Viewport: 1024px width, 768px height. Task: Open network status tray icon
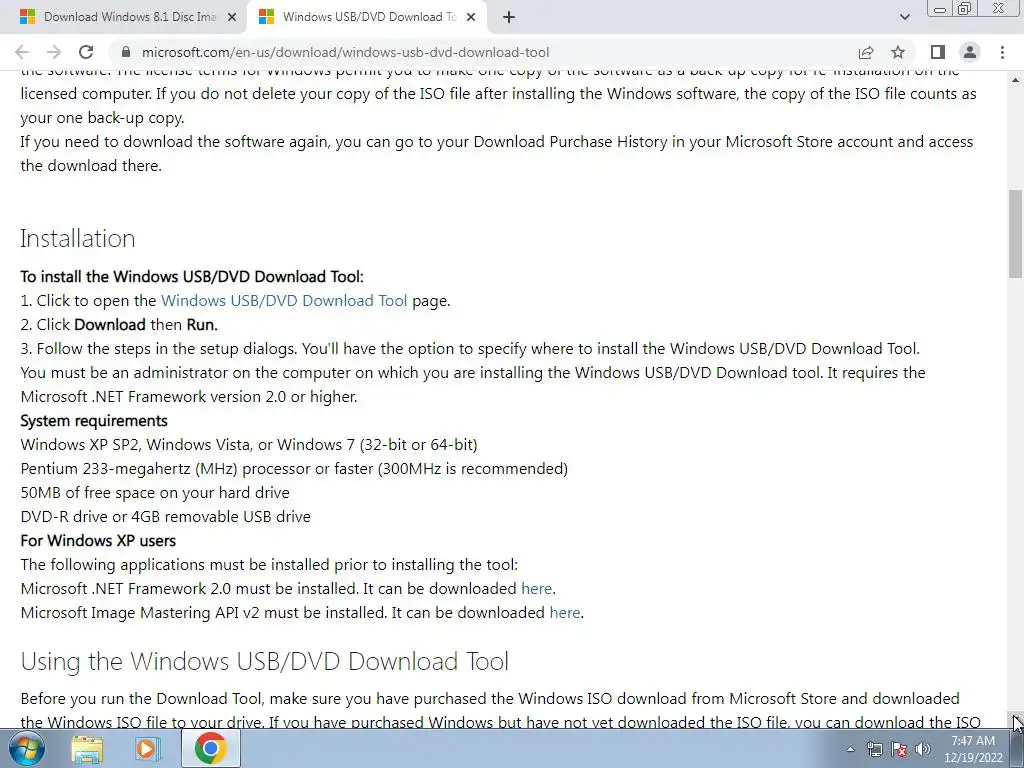click(x=874, y=749)
